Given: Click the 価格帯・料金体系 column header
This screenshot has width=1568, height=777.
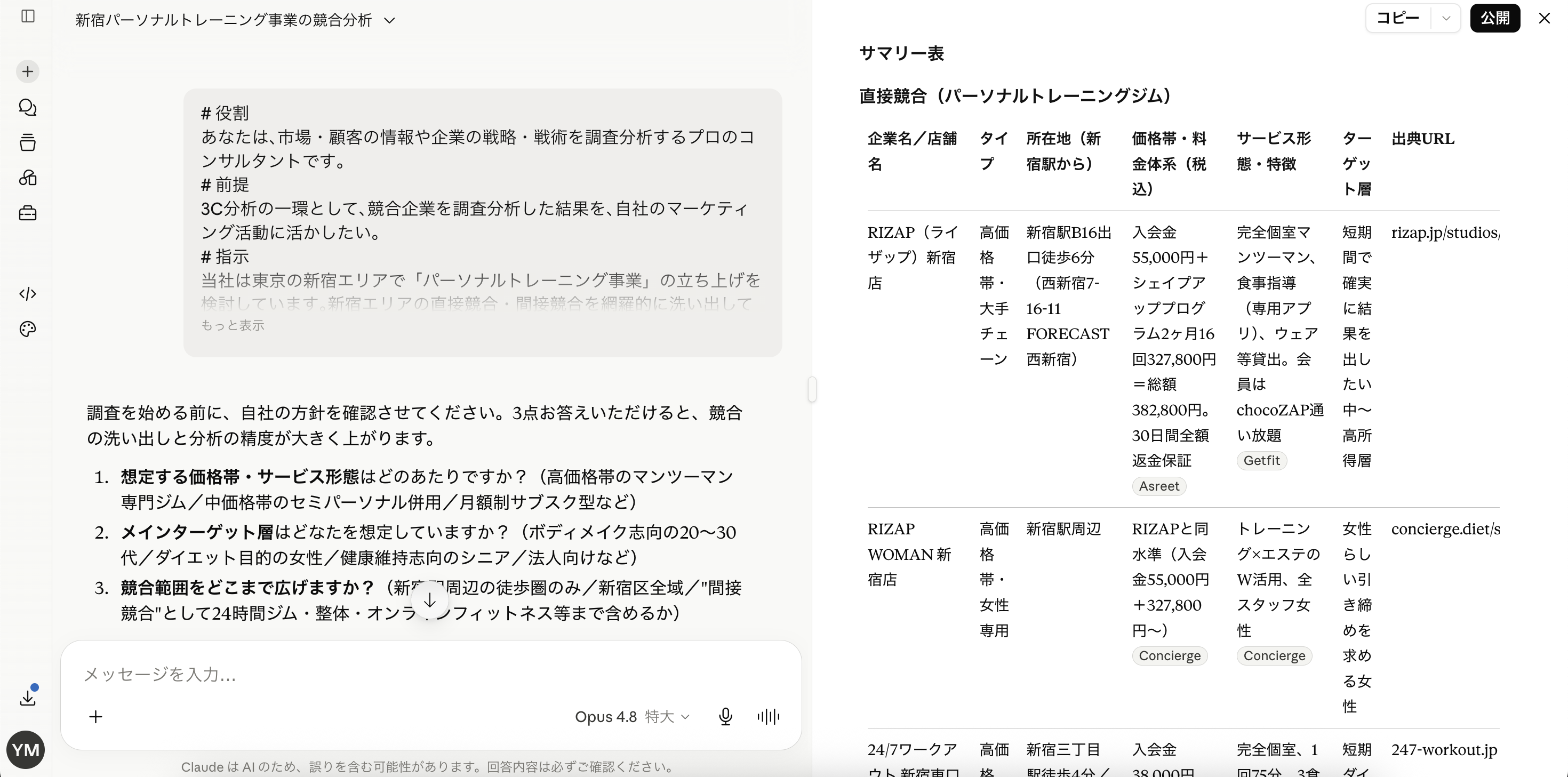Looking at the screenshot, I should tap(1169, 164).
